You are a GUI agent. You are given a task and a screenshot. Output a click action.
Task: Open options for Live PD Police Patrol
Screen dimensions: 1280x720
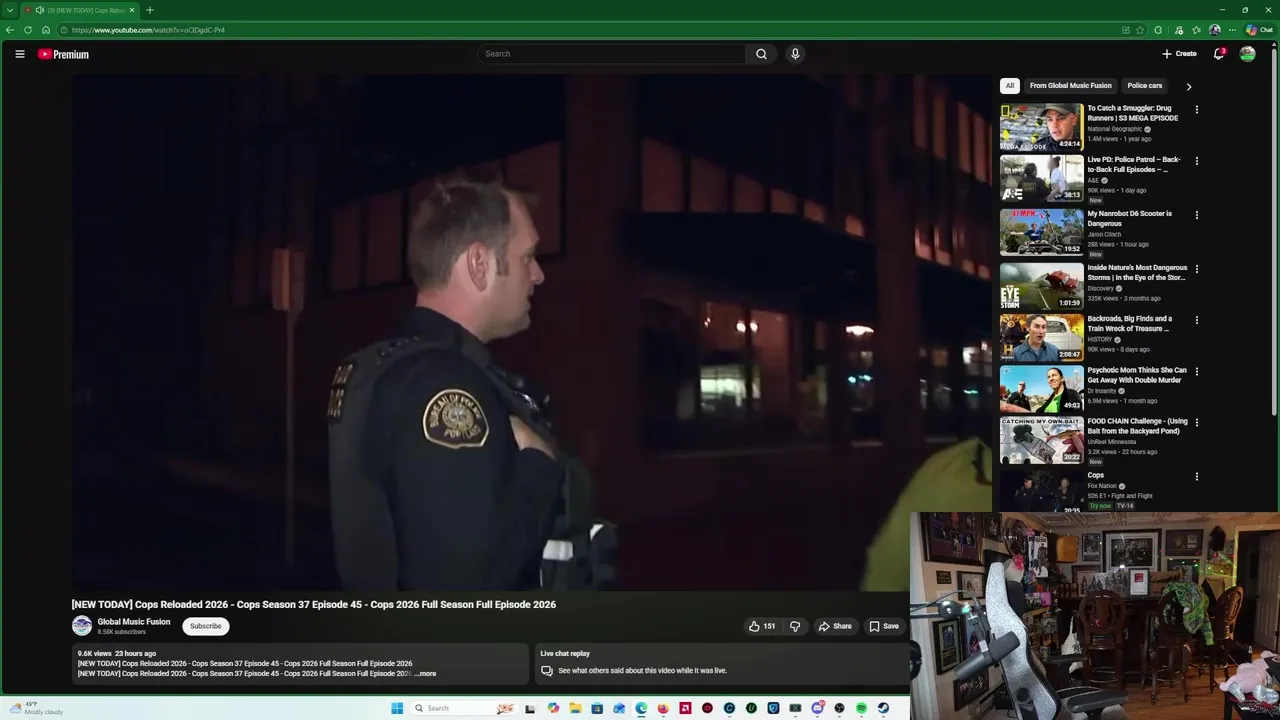1196,161
